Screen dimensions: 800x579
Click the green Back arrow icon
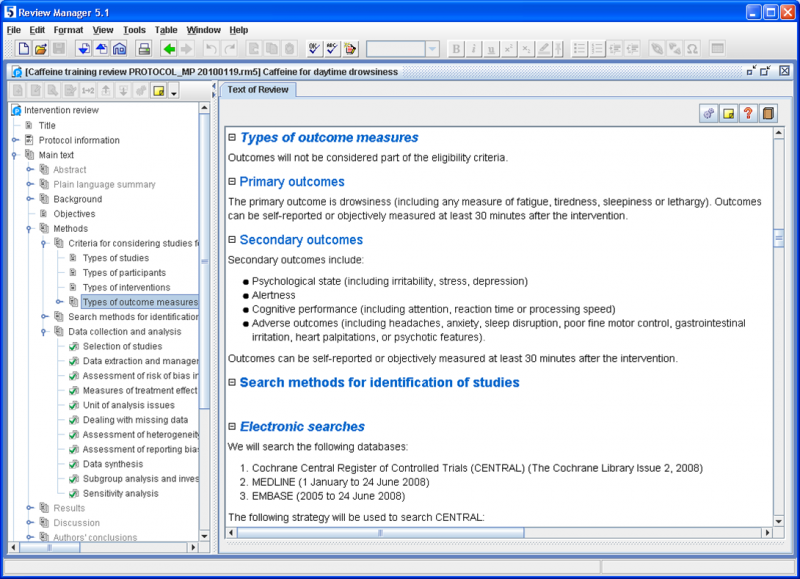click(168, 49)
